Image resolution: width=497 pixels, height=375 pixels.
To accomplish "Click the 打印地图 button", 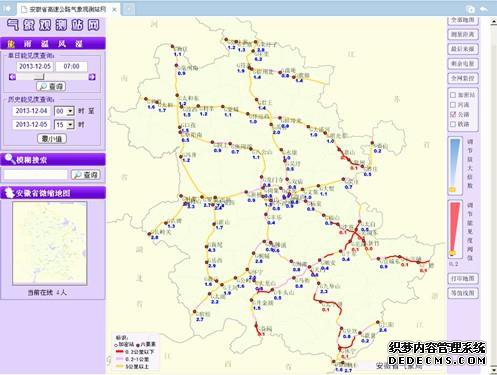I will 463,278.
